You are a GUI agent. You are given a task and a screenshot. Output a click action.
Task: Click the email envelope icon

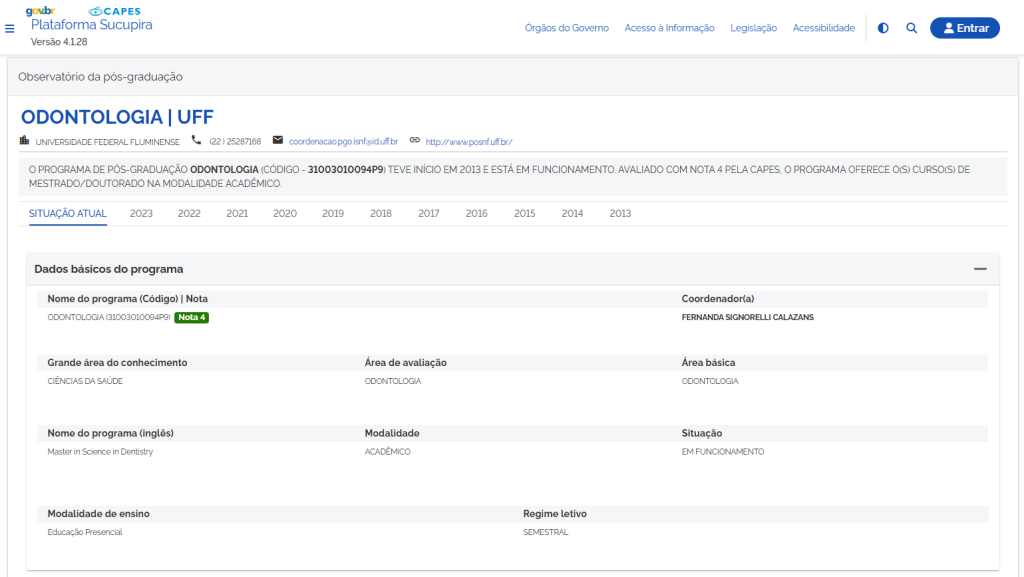(278, 140)
